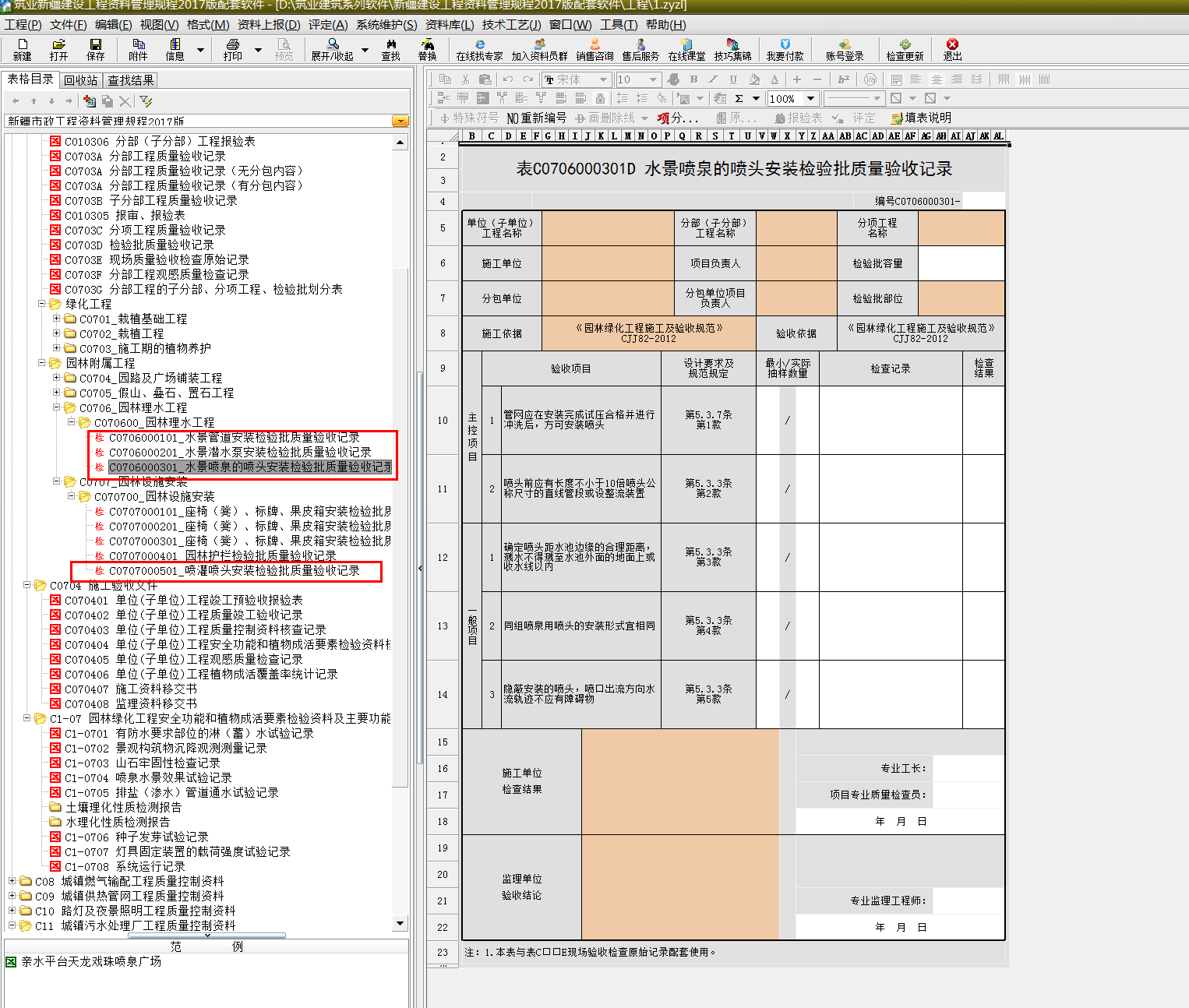Expand the C0702_栽植工程 folder
Screen dimensions: 1189x1008
click(57, 333)
